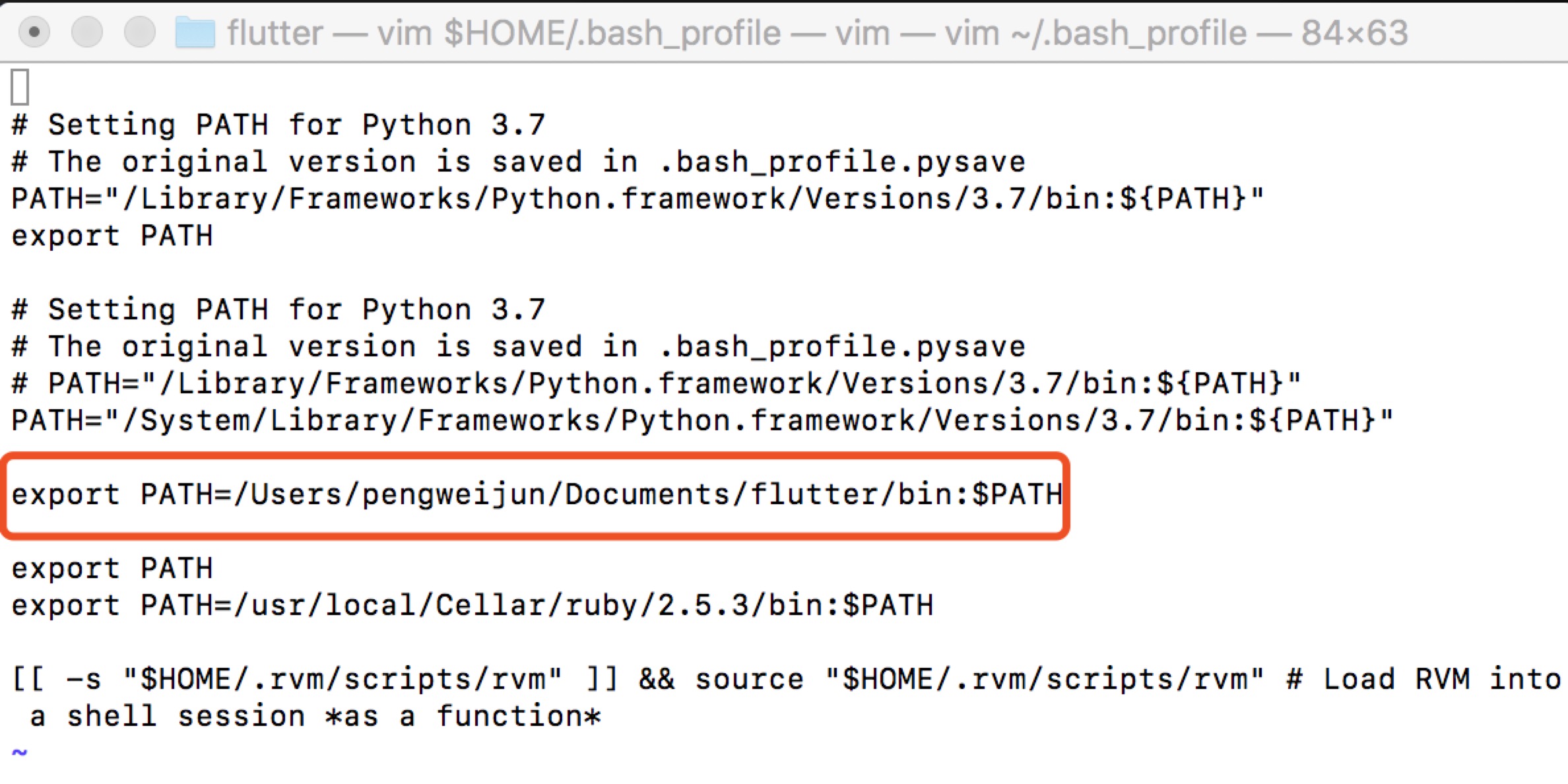
Task: Click the uncommented PATH="/Library/Frameworks/Python.framework line
Action: tap(637, 199)
